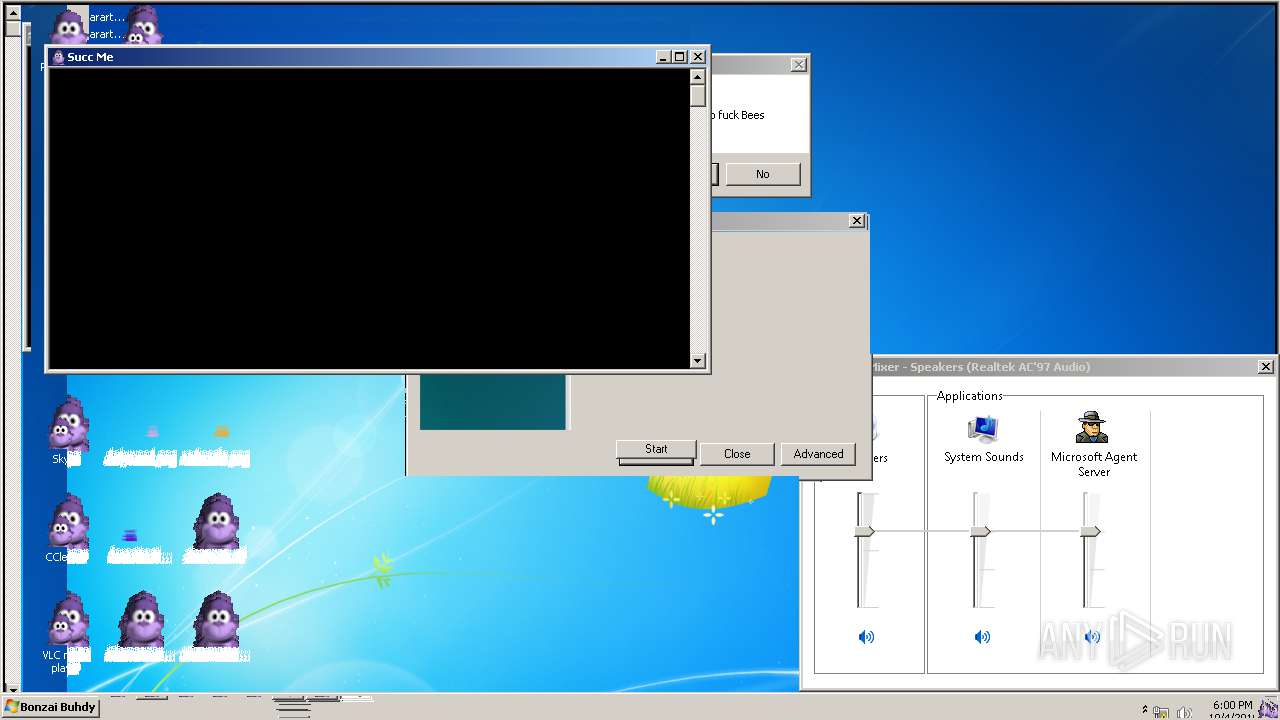Click the Succ Me scrollbar thumb
The image size is (1280, 720).
(698, 96)
